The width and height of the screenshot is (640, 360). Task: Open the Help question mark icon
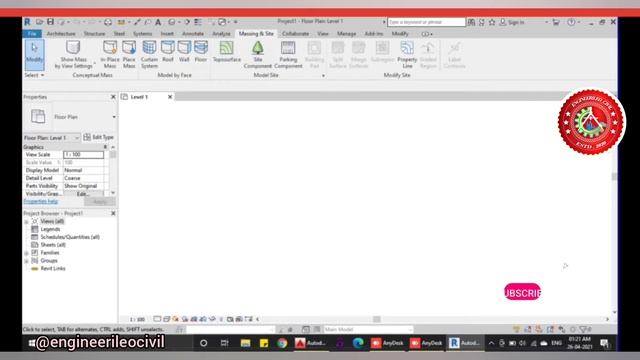coord(571,22)
